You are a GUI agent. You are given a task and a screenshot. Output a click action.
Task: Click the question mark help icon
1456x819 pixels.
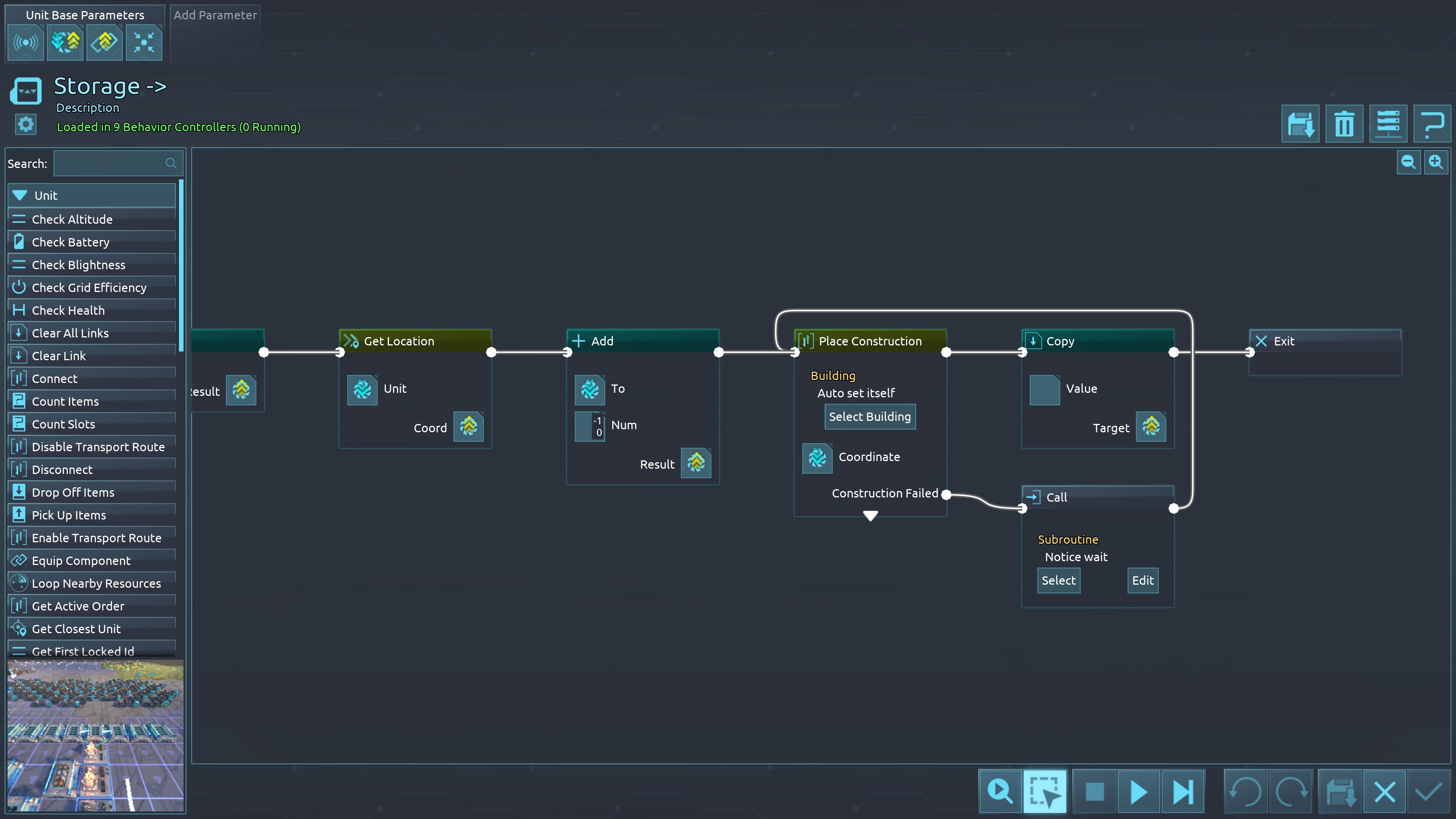[x=1432, y=124]
